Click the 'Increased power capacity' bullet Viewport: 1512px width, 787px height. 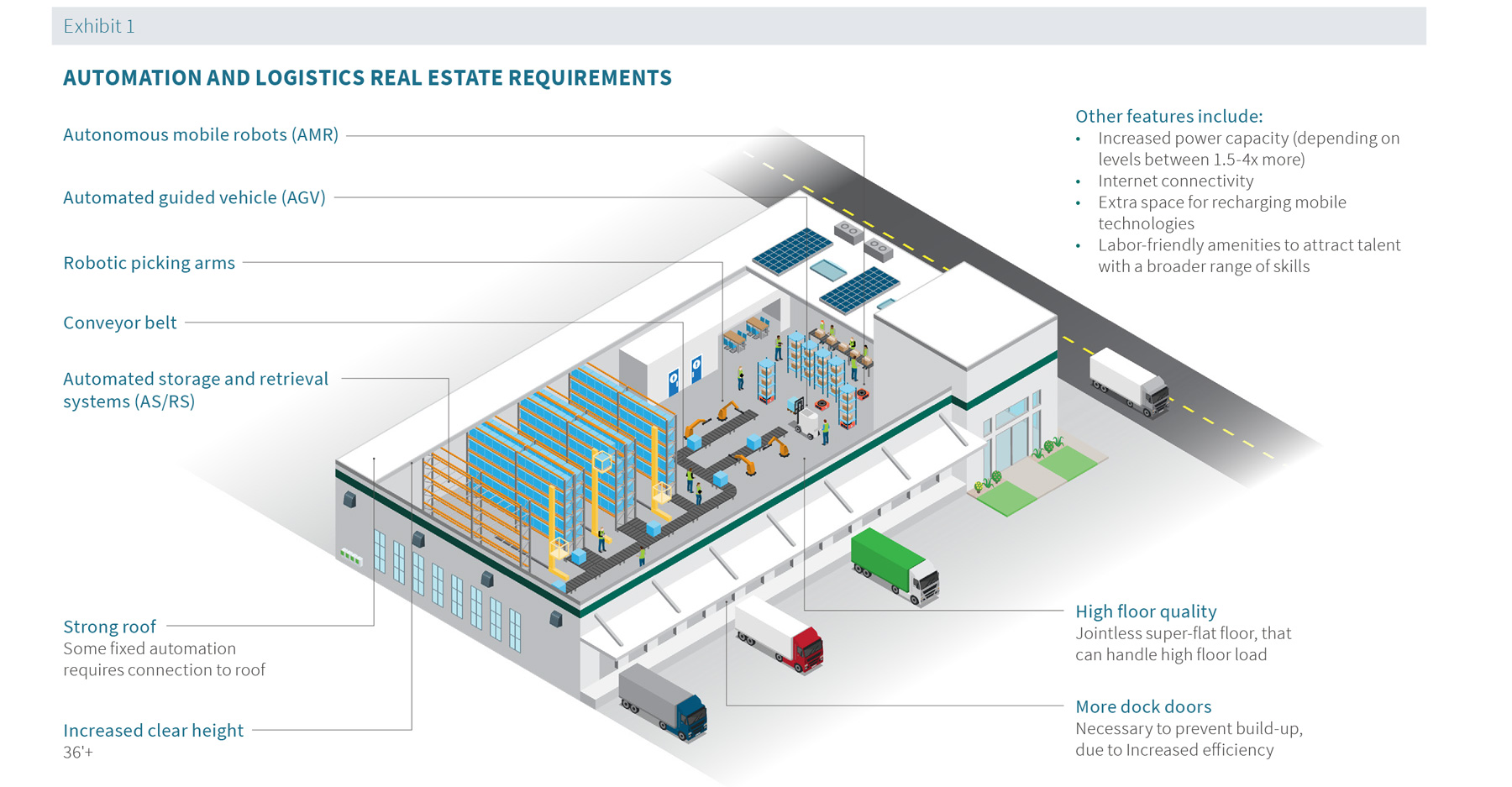[1248, 149]
